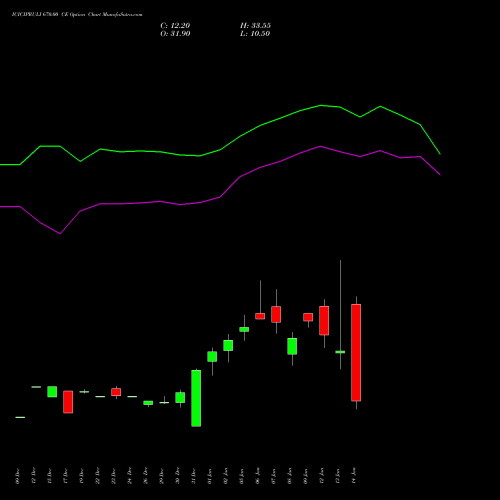Viewport: 500px width, 500px height.
Task: Select the red 17 Dec candle
Action: click(68, 402)
